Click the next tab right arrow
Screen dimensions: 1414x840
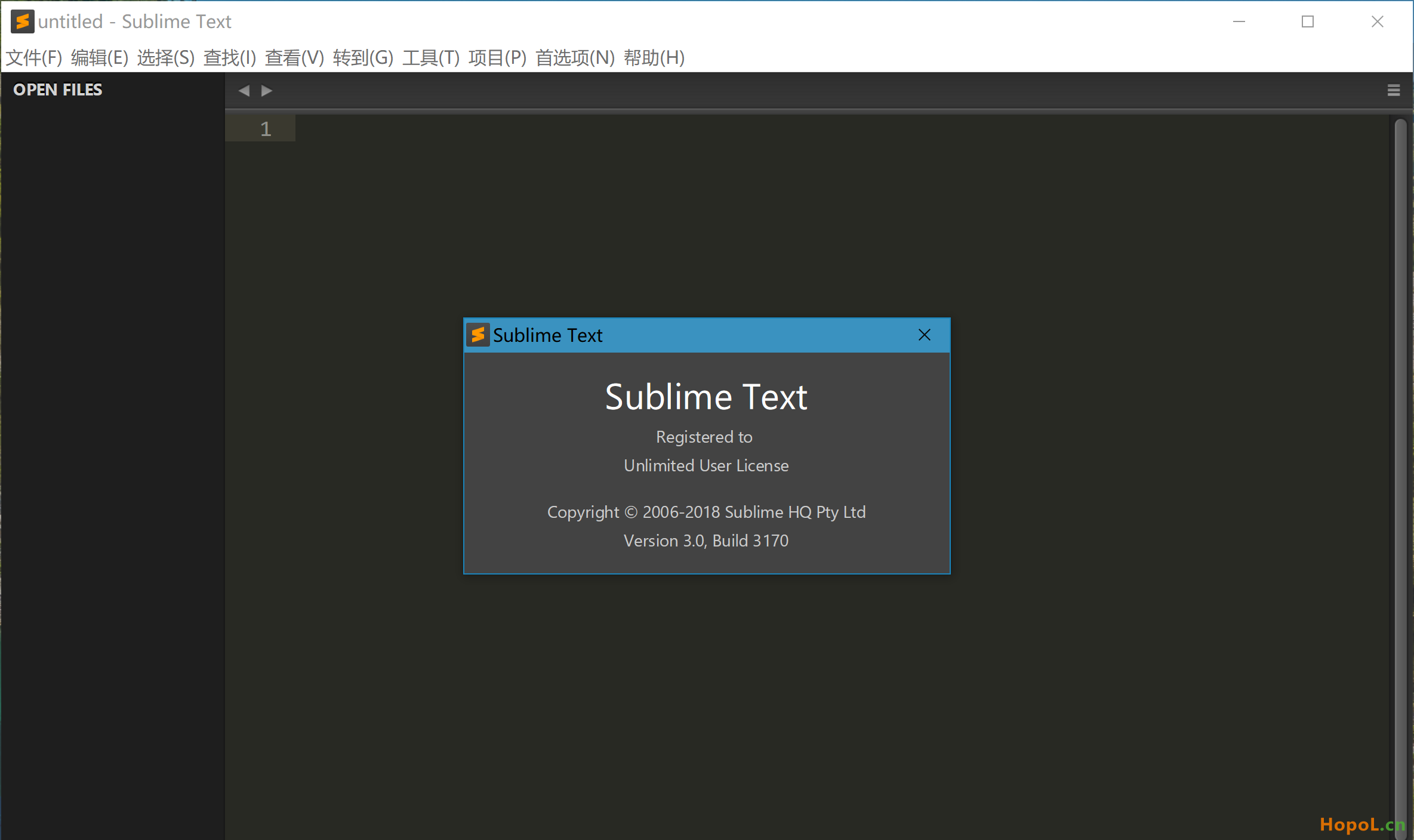pyautogui.click(x=266, y=91)
